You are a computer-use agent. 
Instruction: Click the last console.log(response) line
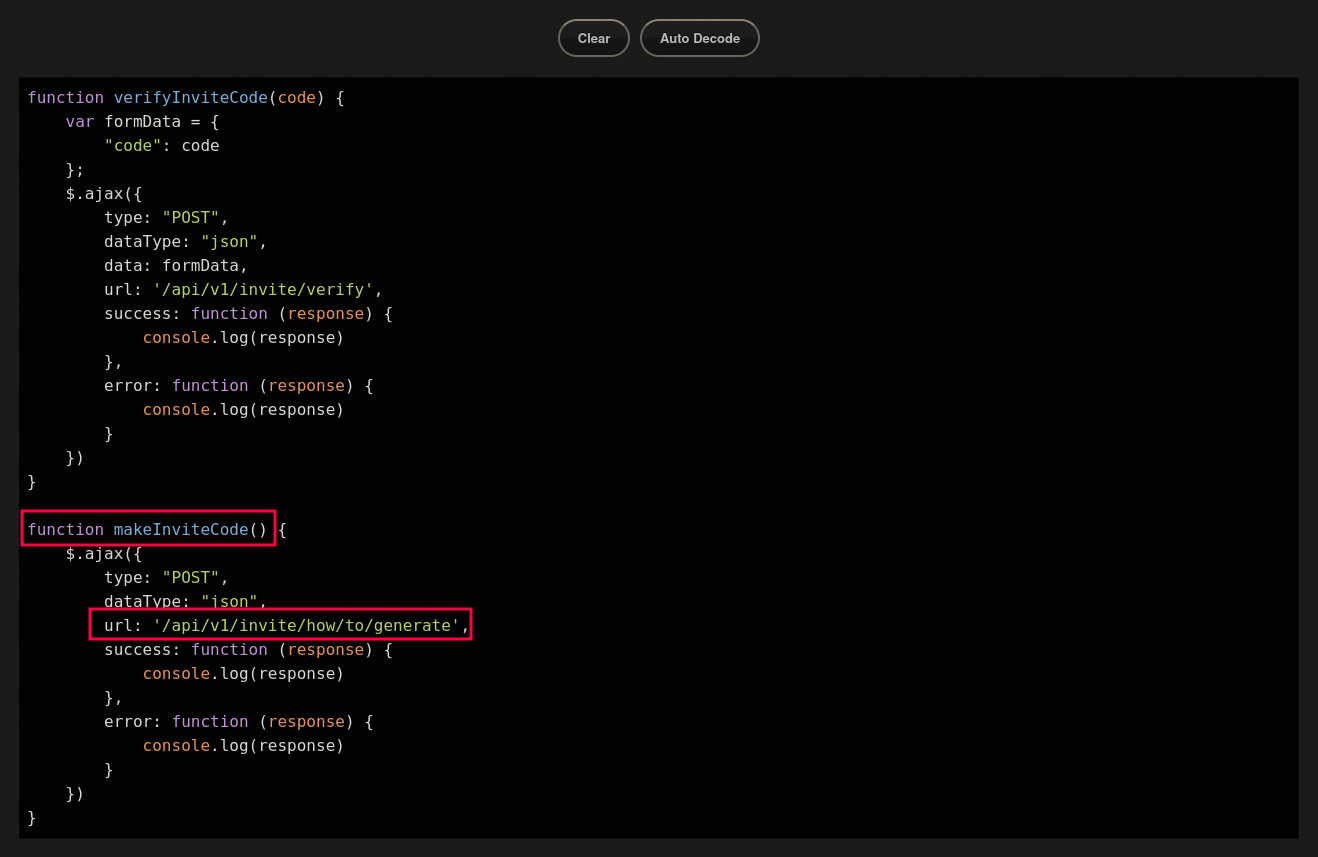coord(243,745)
